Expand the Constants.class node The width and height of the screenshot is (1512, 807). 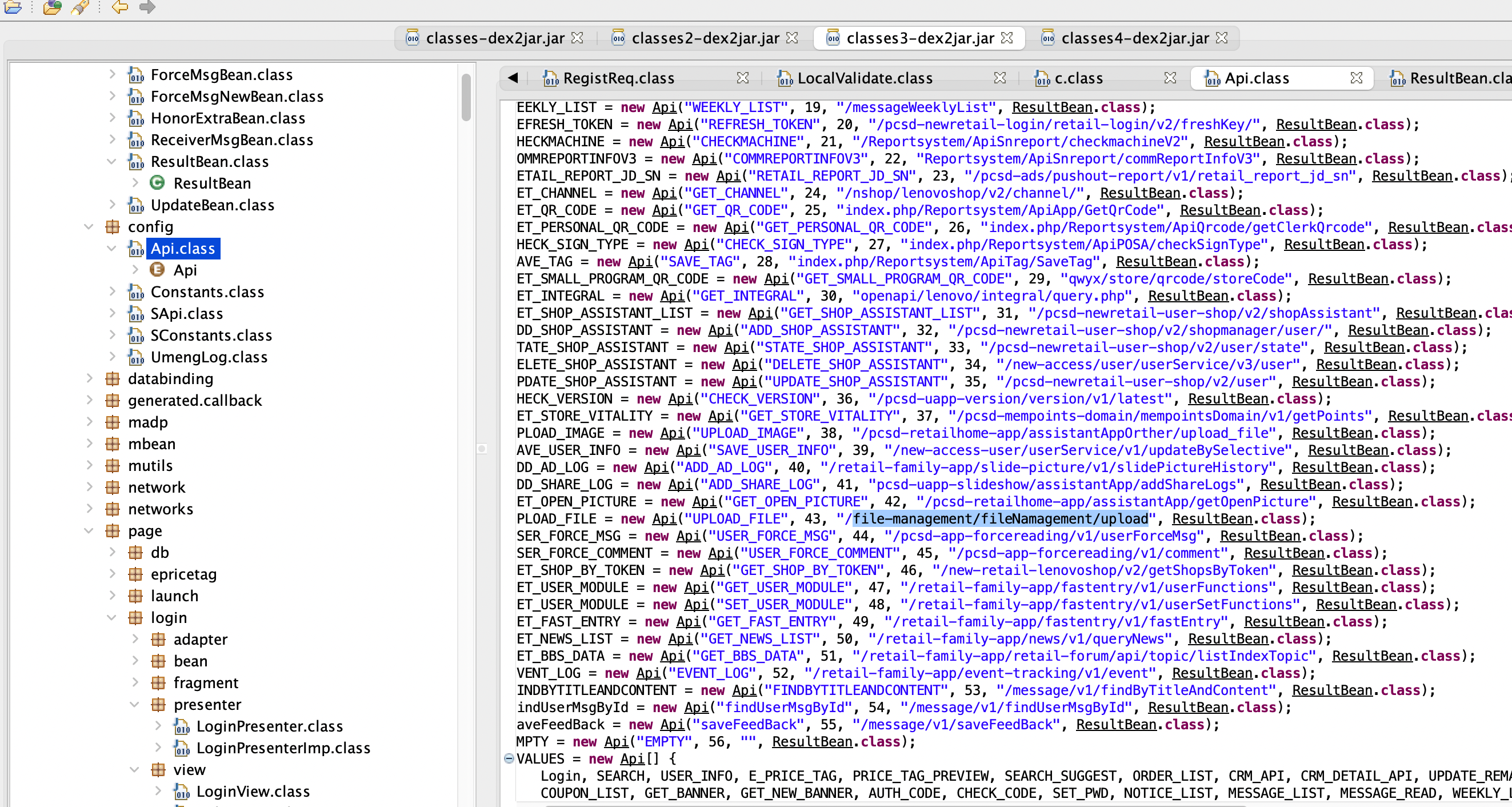[111, 291]
